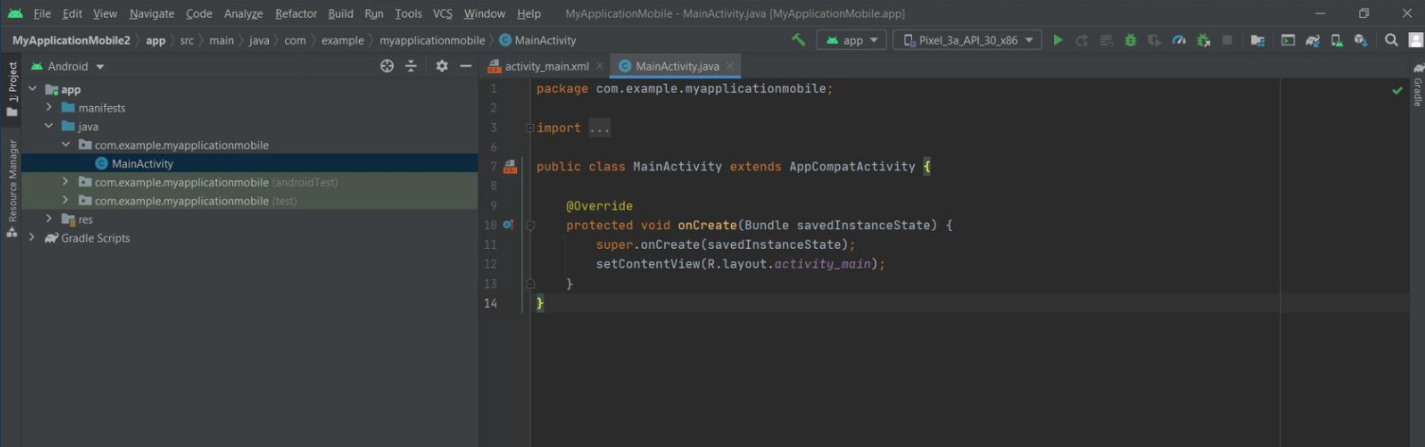Open the Help menu
This screenshot has width=1425, height=447.
pyautogui.click(x=529, y=14)
